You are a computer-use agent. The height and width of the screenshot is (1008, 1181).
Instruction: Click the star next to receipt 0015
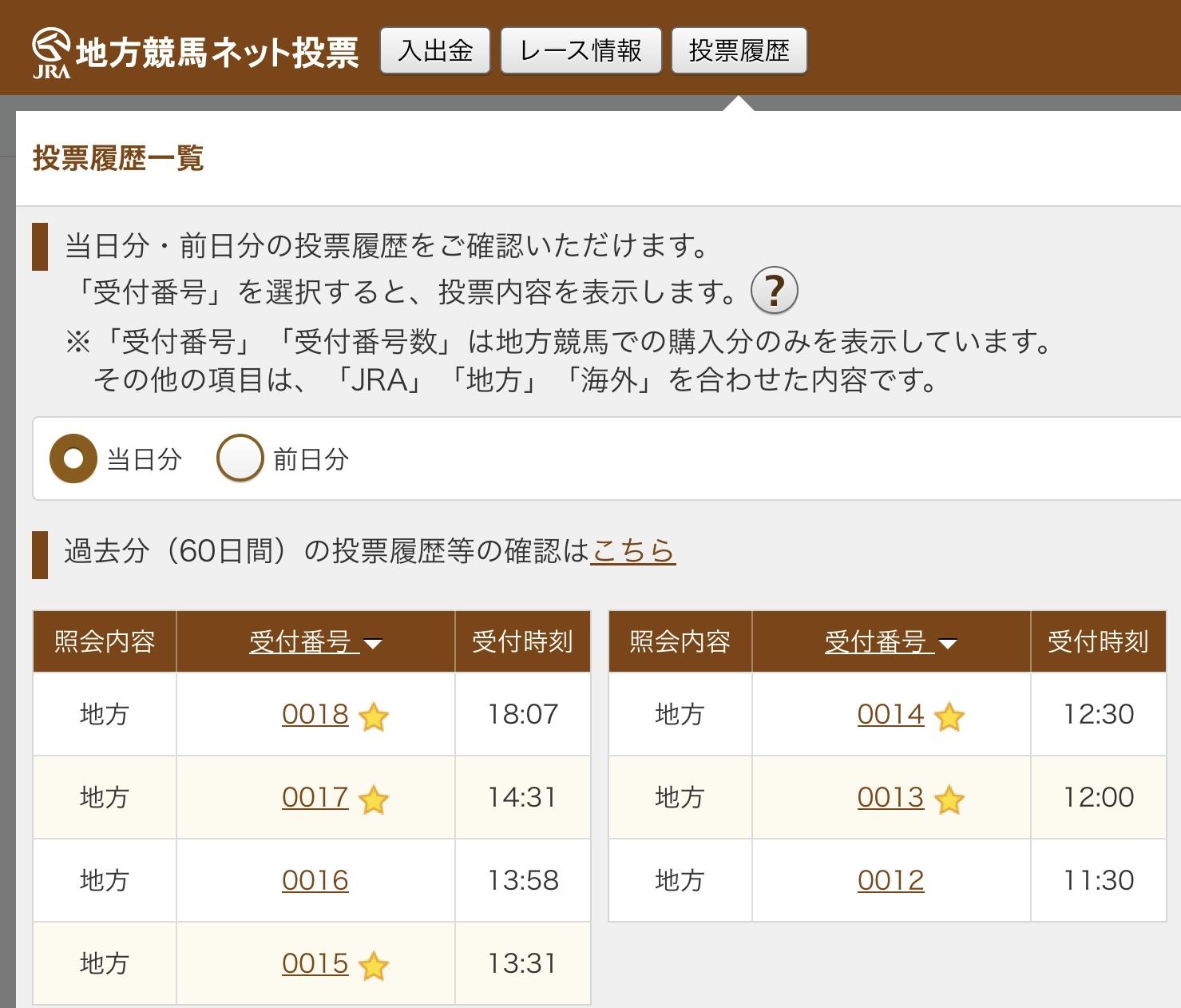click(x=374, y=966)
